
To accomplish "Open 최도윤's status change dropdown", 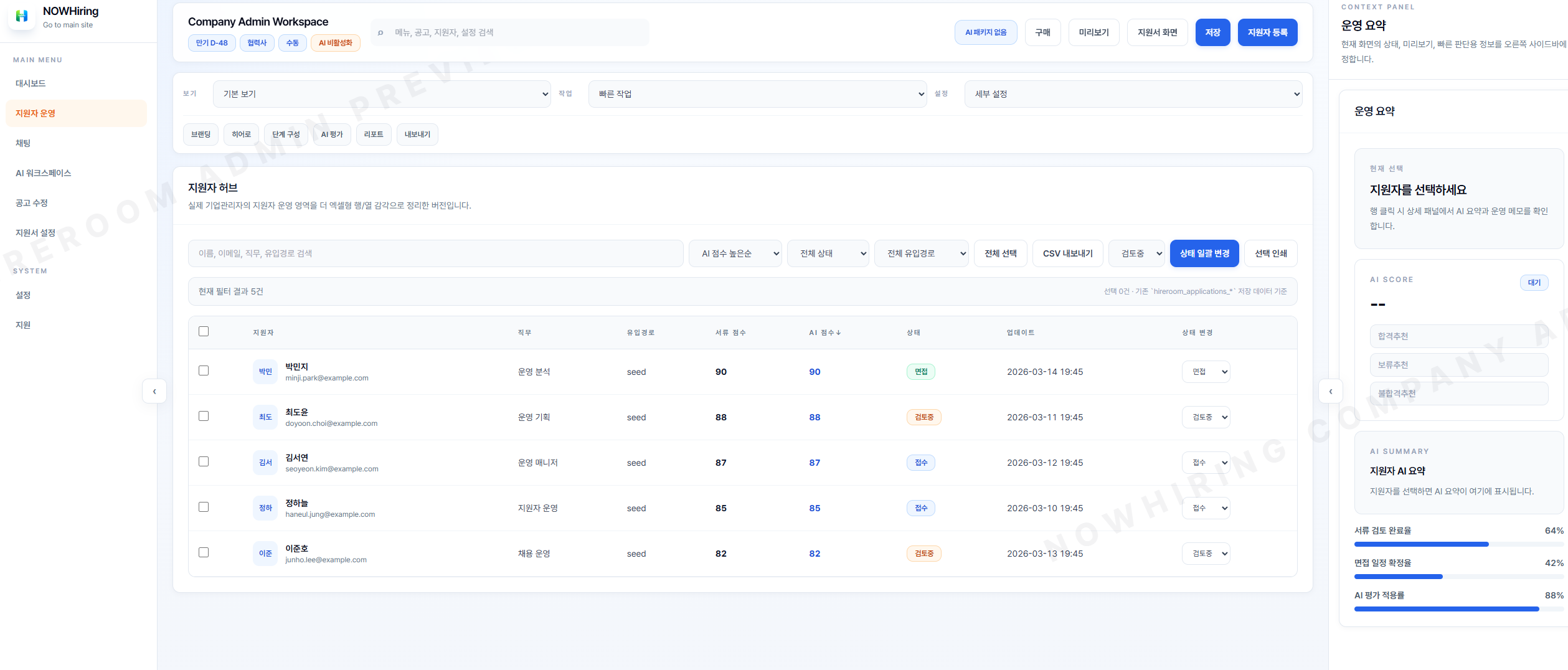I will 1206,417.
